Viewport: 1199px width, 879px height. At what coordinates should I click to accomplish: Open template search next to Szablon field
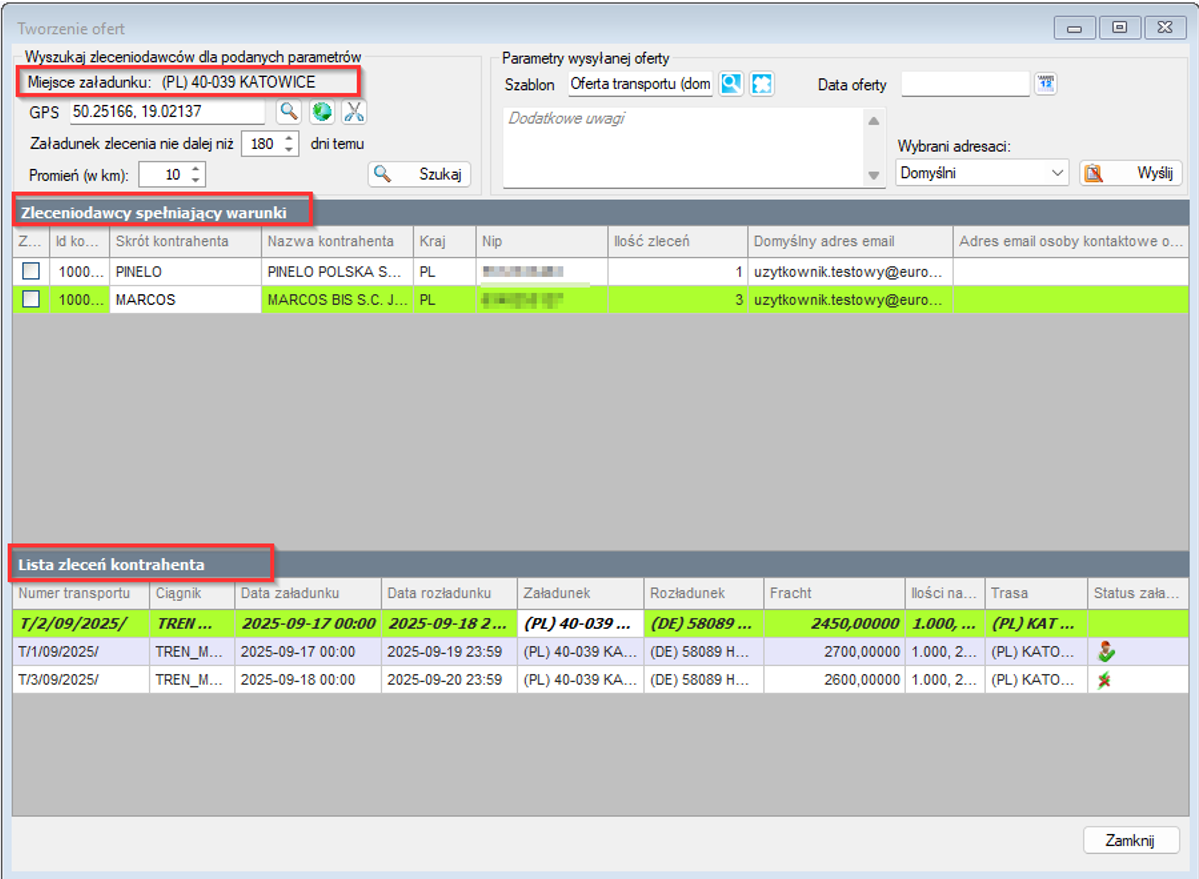coord(731,84)
